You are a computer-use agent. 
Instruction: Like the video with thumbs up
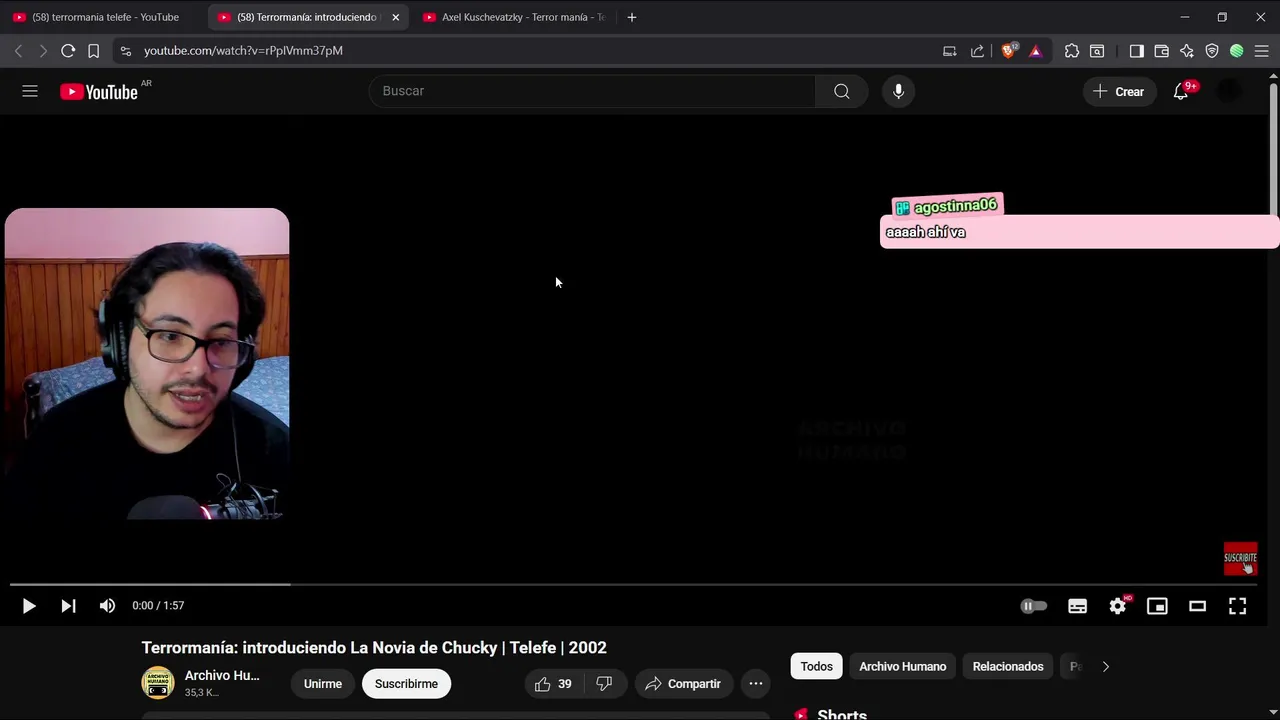tap(554, 684)
